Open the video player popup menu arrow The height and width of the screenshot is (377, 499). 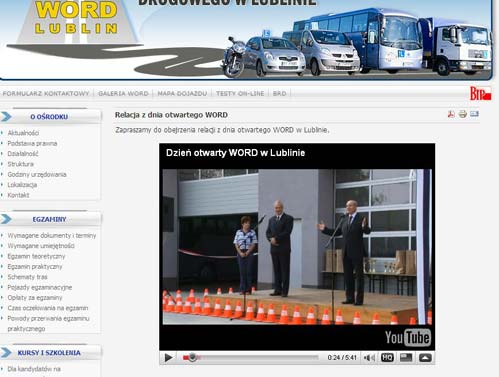pos(425,358)
